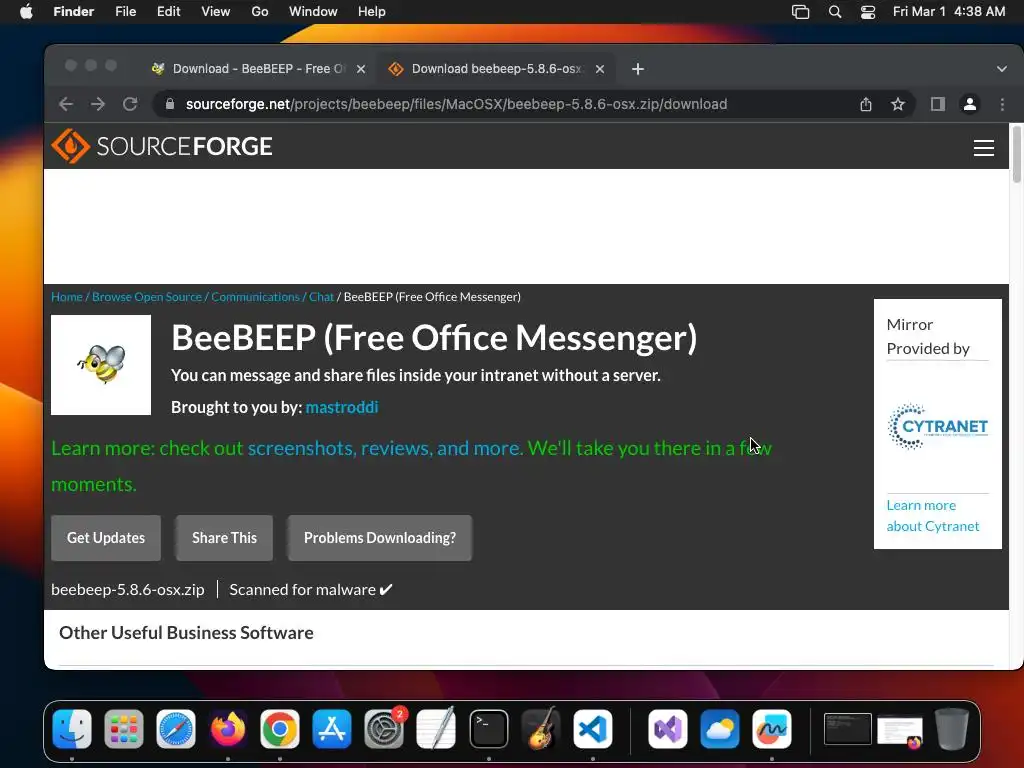
Task: Follow the Home breadcrumb link
Action: [x=67, y=296]
